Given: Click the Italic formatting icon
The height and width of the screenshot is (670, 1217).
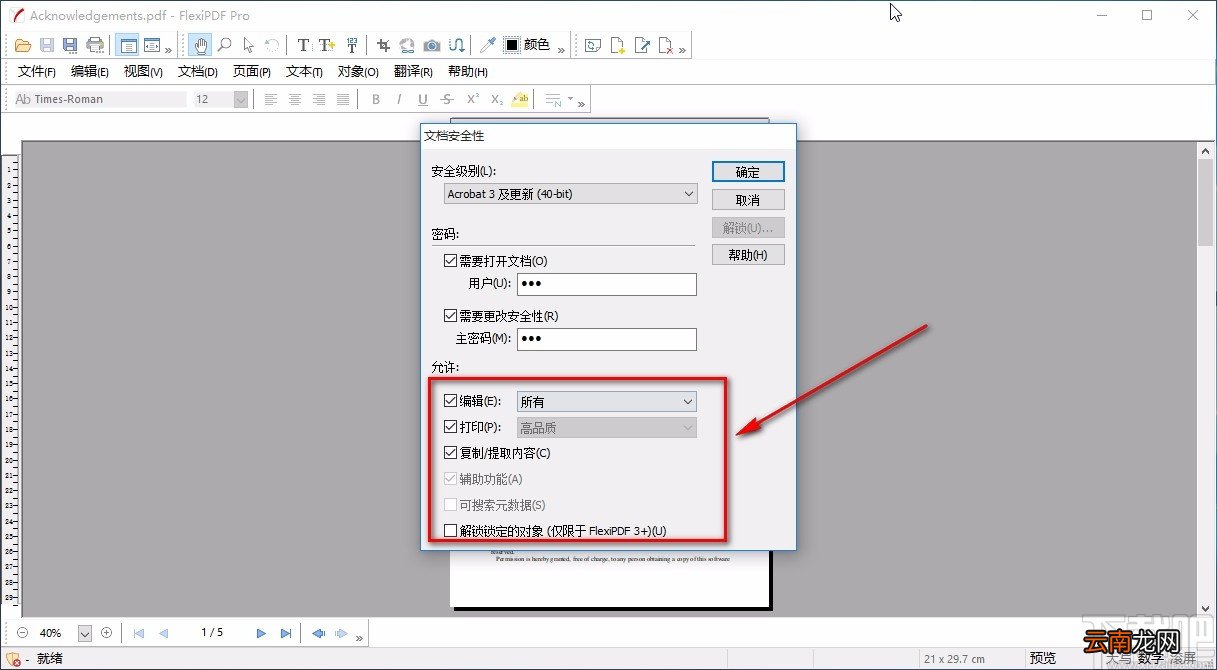Looking at the screenshot, I should pyautogui.click(x=399, y=99).
